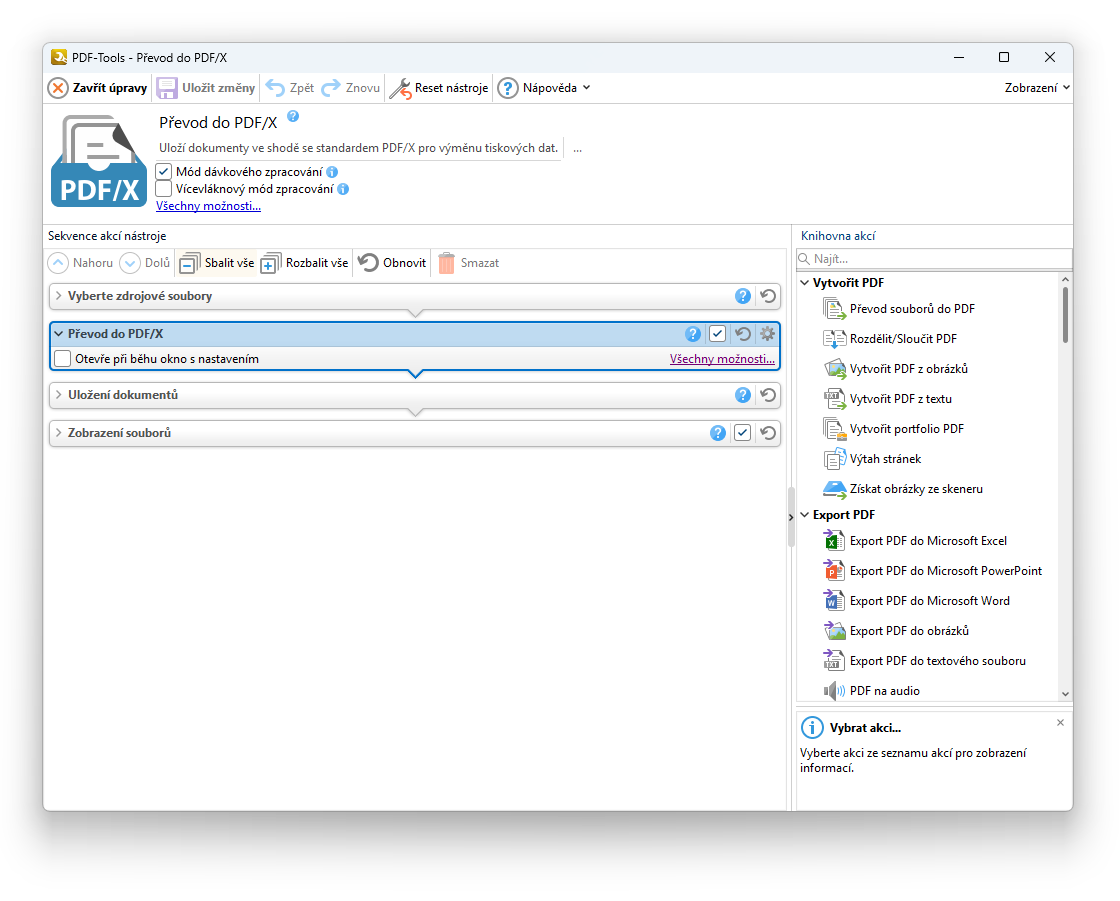Toggle the Převod do PDF/X step enabled checkbox
The image size is (1120, 901).
pos(718,334)
